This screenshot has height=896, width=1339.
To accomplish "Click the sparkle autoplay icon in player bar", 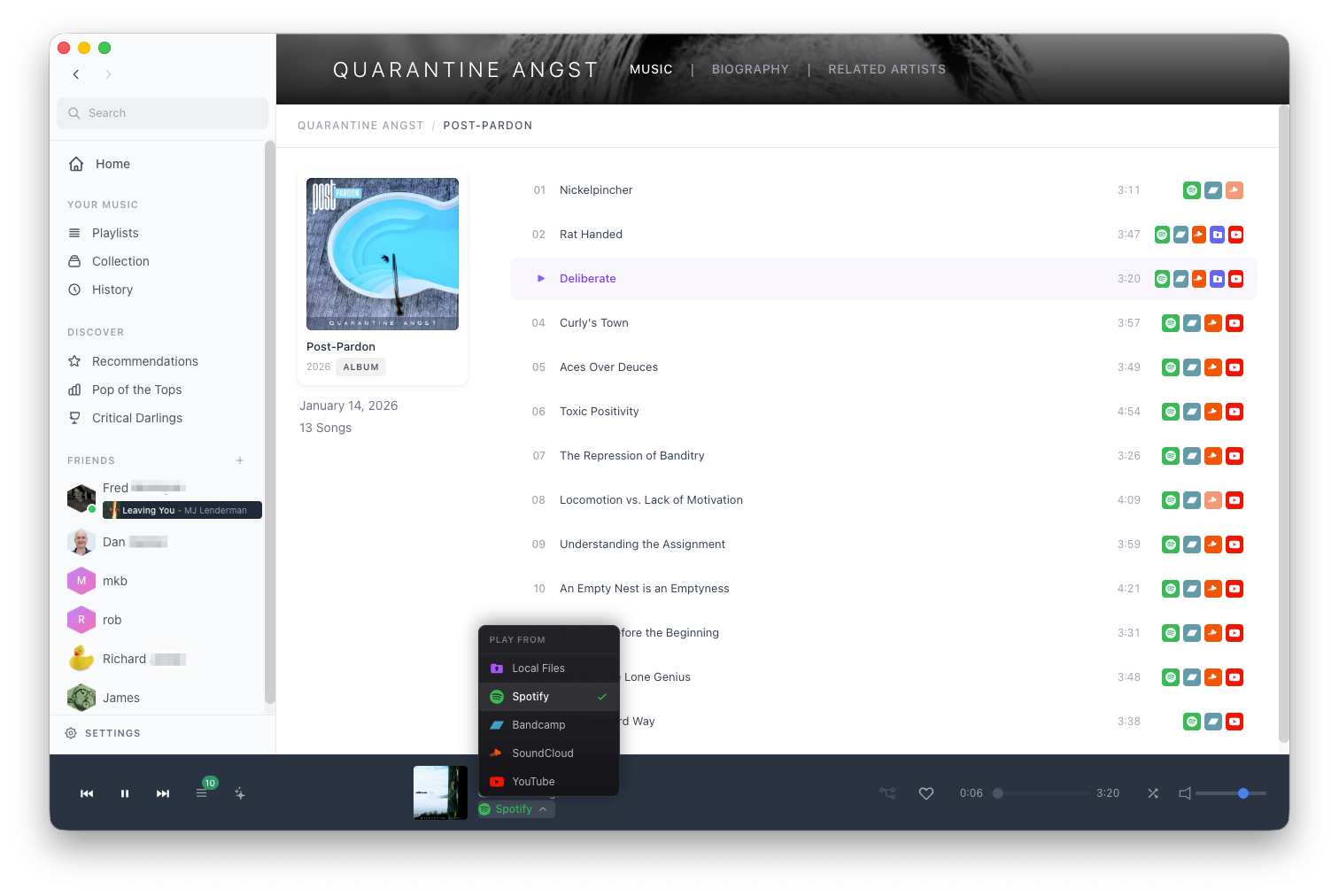I will (x=240, y=793).
